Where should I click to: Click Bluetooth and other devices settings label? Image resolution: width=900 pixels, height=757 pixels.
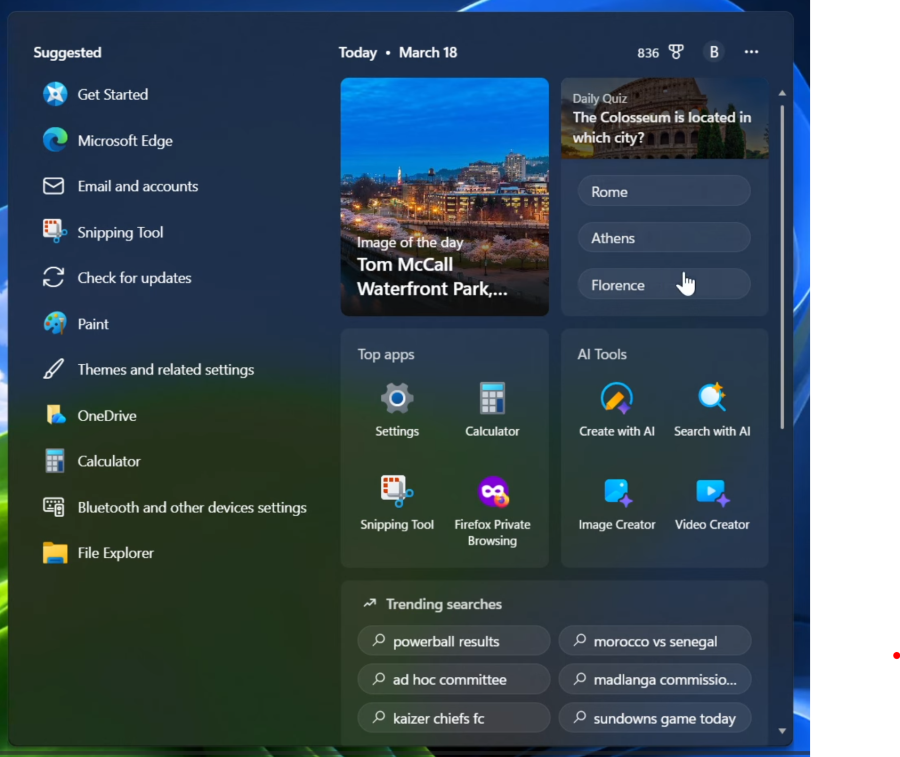pos(192,507)
